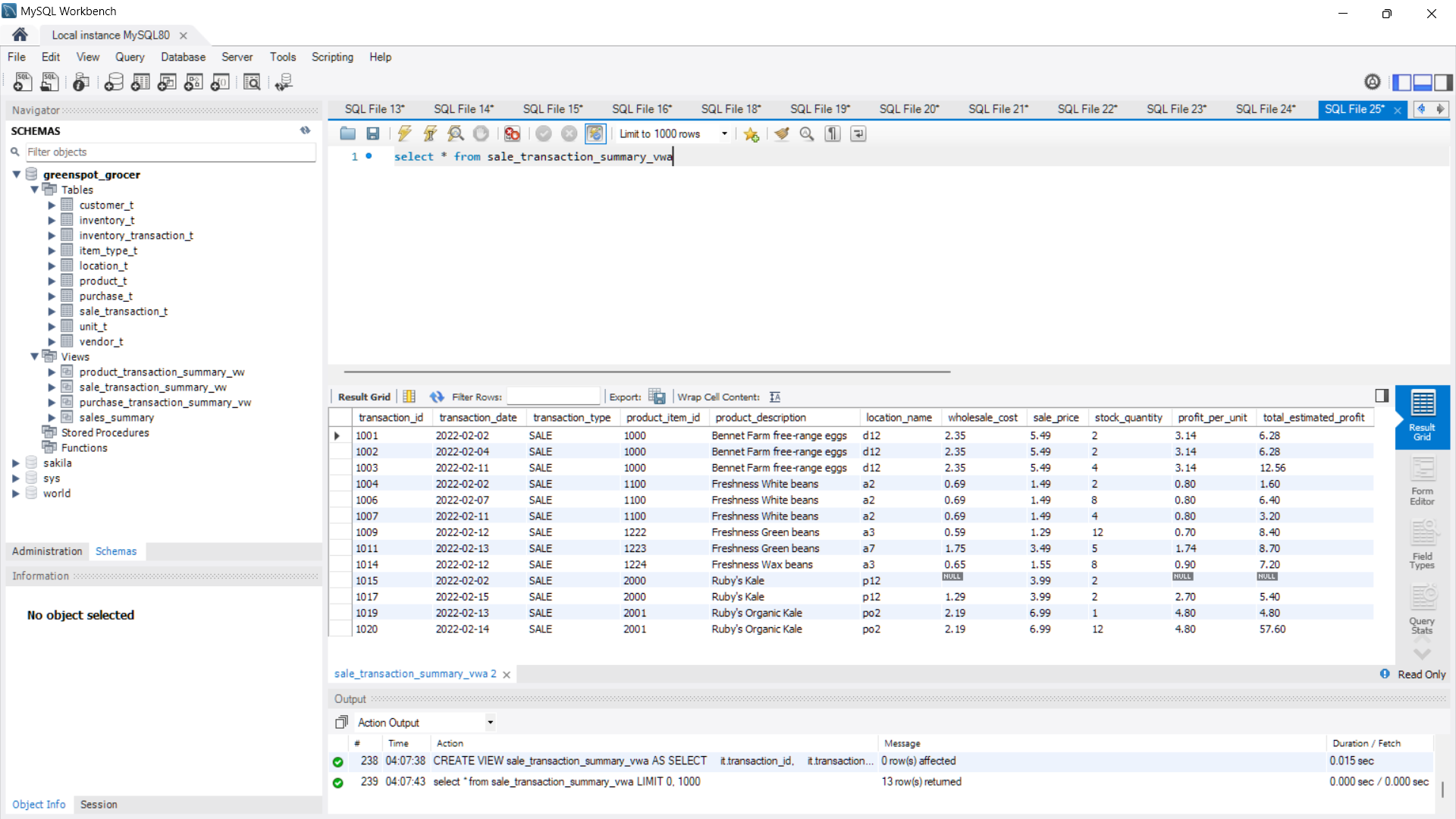Save the script to file
This screenshot has width=1456, height=819.
point(372,133)
